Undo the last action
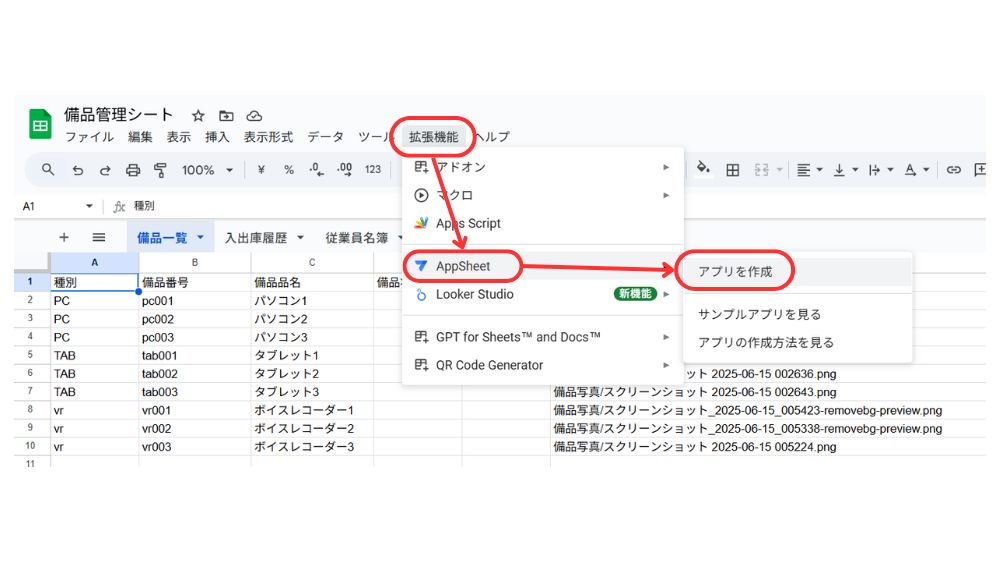The width and height of the screenshot is (1000, 562). 77,170
